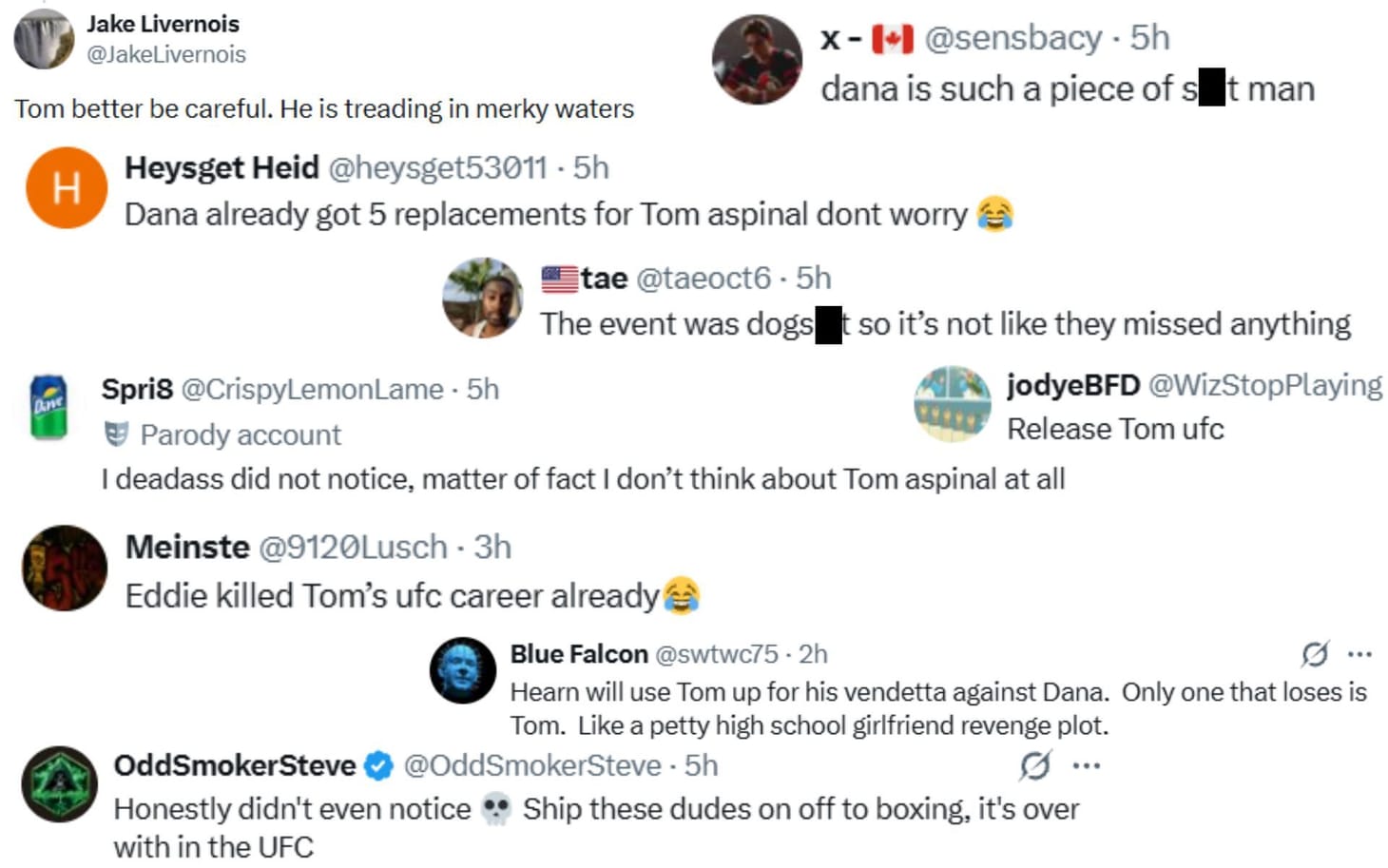Visit the @sensbacy profile handle
Viewport: 1388px width, 868px height.
1012,38
